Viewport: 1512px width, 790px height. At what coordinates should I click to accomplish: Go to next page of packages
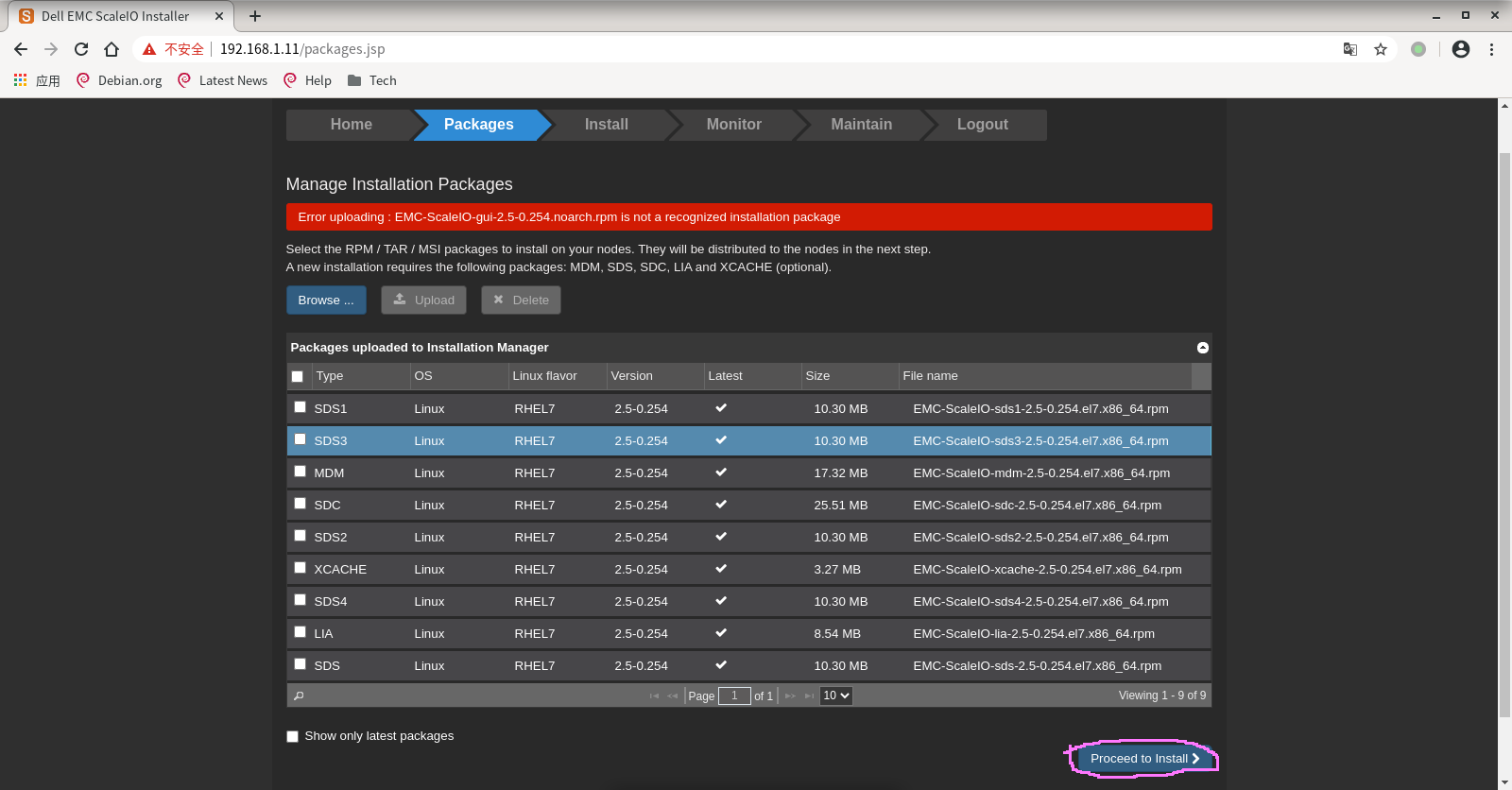[x=790, y=696]
